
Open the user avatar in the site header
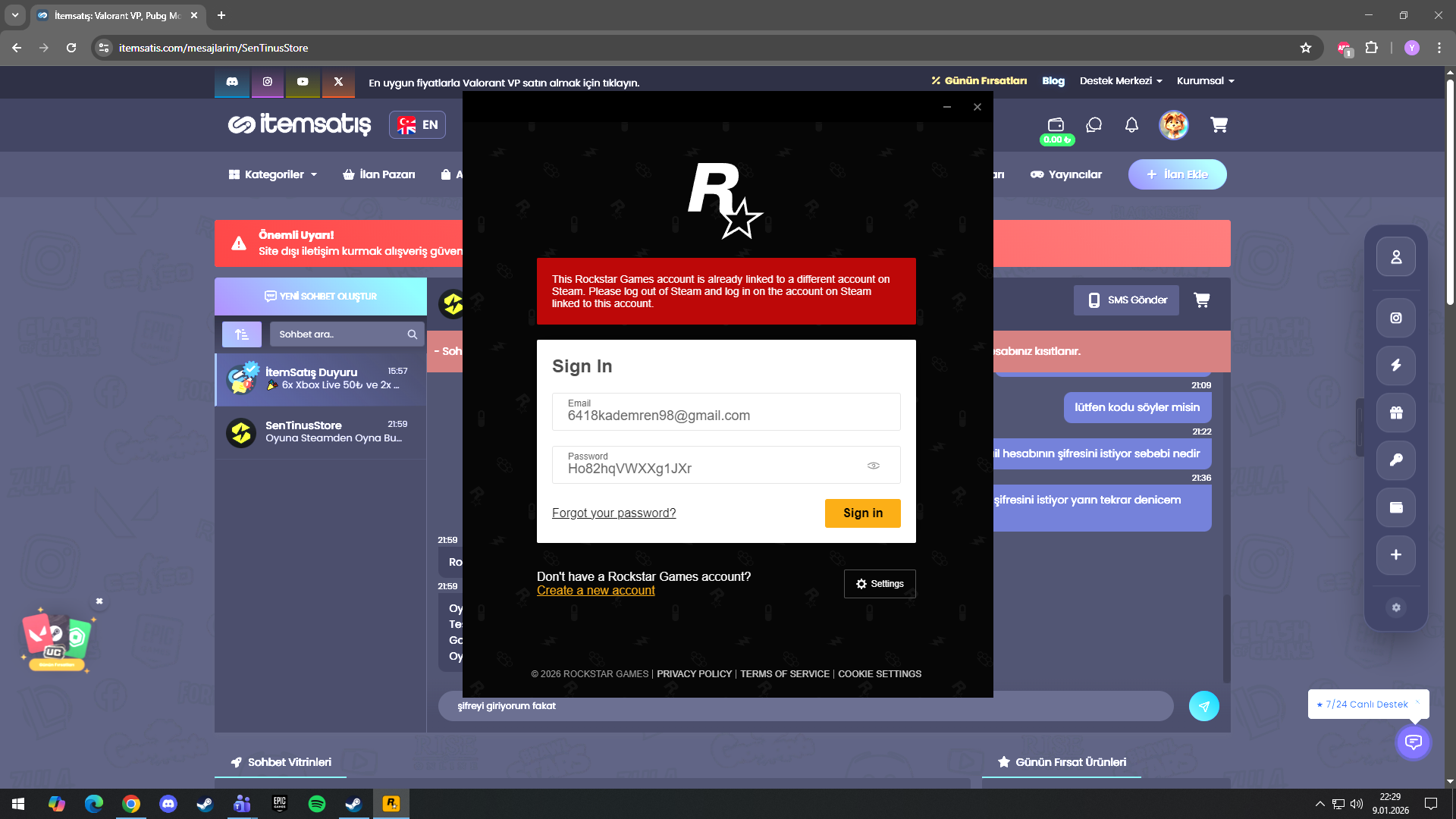1173,125
